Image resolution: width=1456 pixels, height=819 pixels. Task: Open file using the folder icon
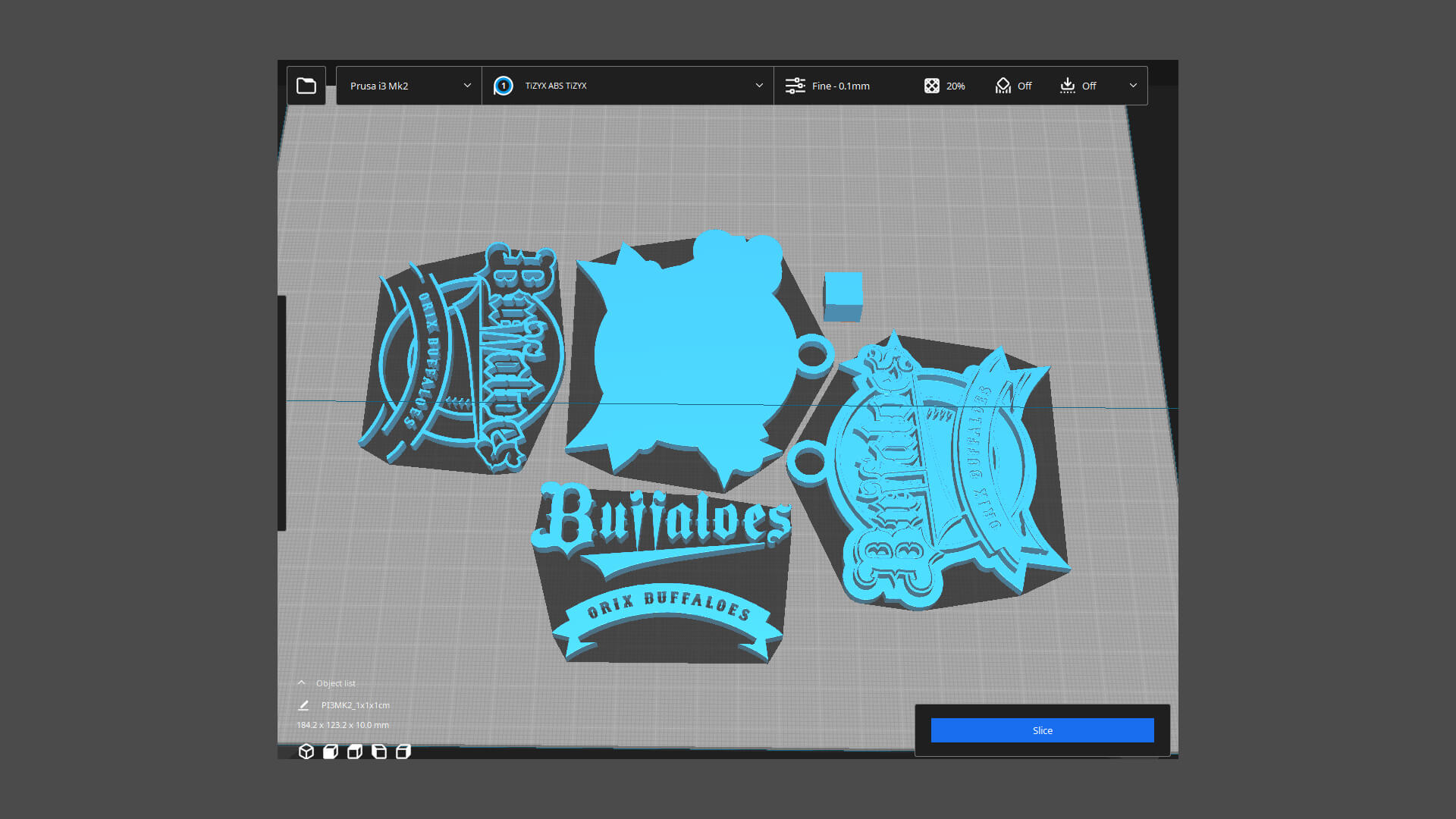(306, 86)
